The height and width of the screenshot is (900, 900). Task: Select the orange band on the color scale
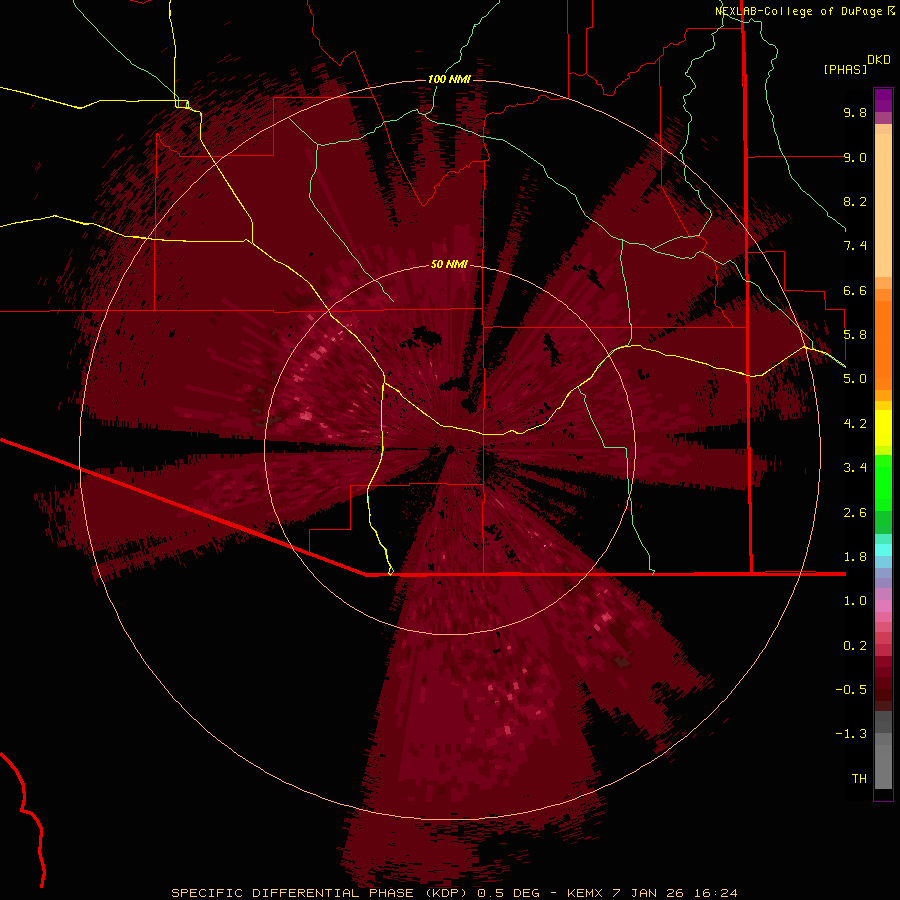pos(883,345)
